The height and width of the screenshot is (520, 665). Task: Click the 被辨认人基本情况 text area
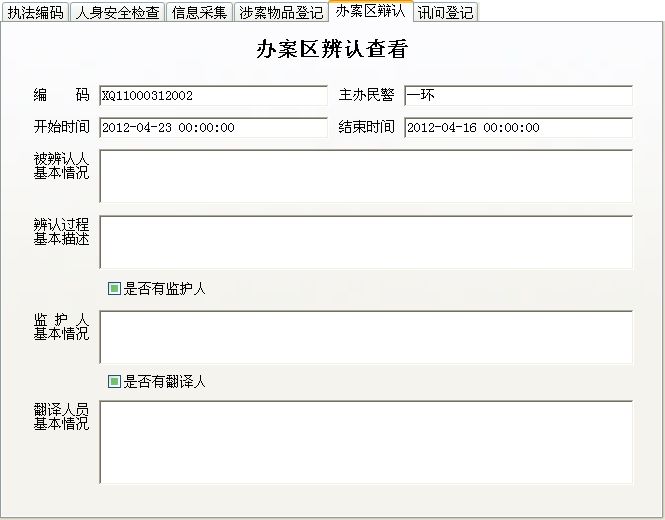click(x=366, y=176)
